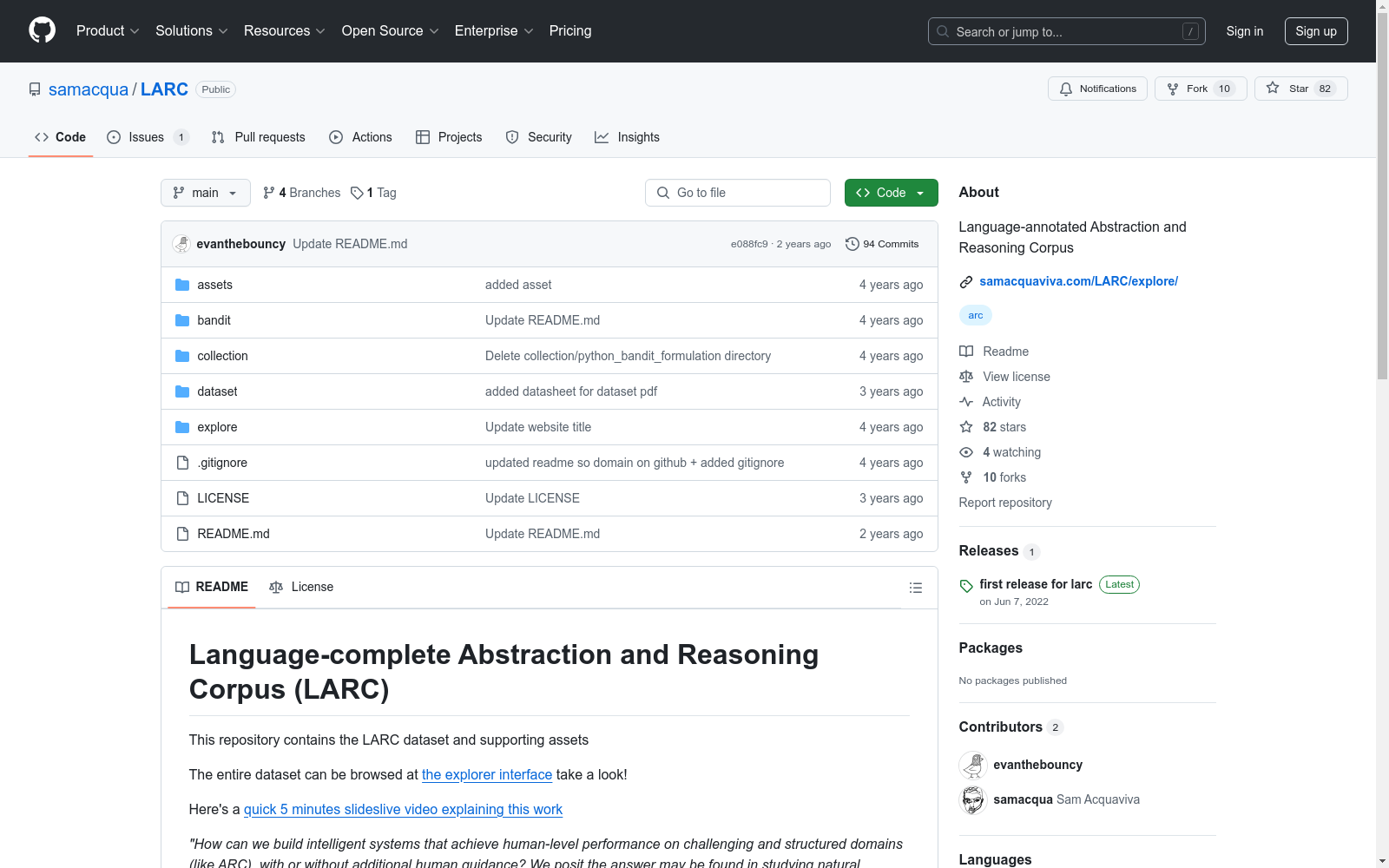Click the LICENSE file icon
This screenshot has height=868, width=1389.
182,498
